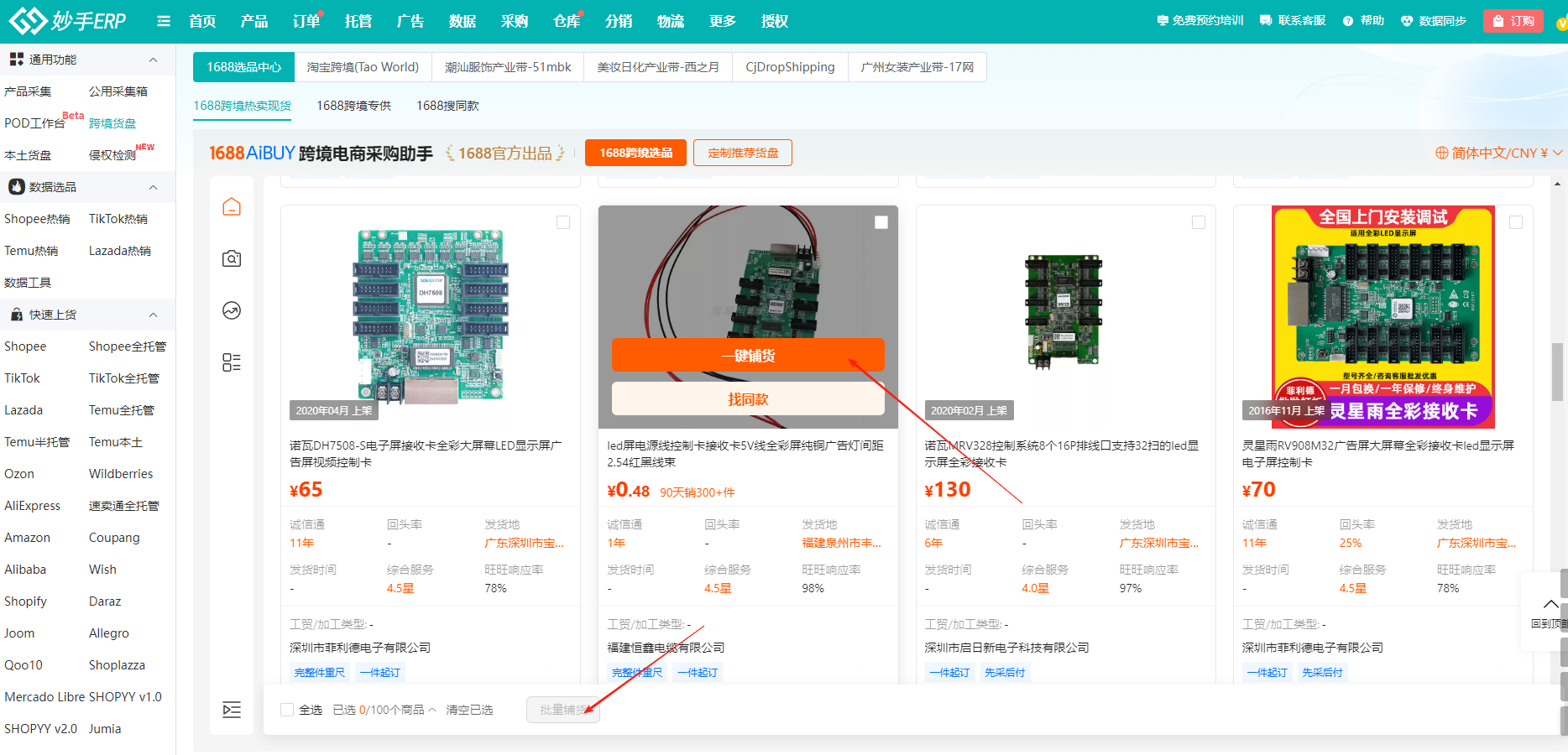Tick the 全选 select-all checkbox
Viewport: 1568px width, 755px height.
287,710
